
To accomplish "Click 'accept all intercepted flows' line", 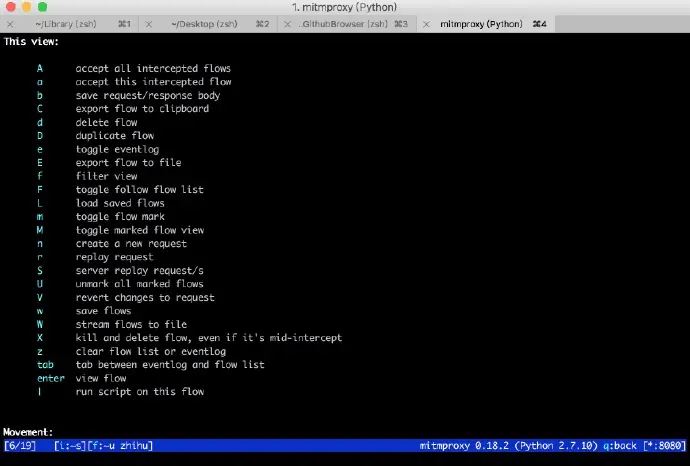I will click(153, 69).
